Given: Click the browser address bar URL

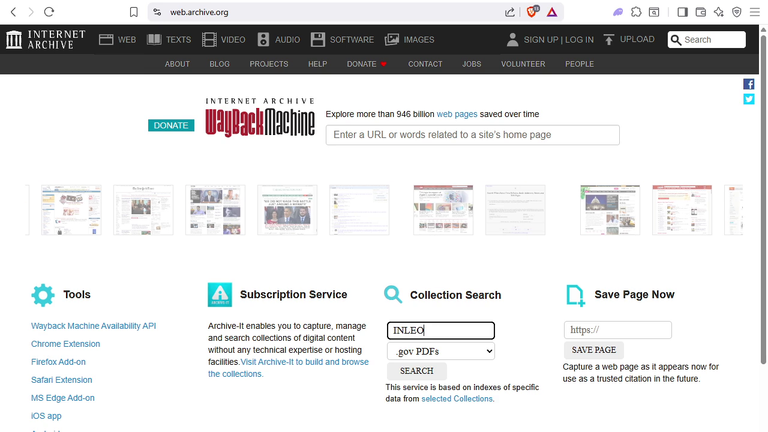Looking at the screenshot, I should (x=199, y=12).
